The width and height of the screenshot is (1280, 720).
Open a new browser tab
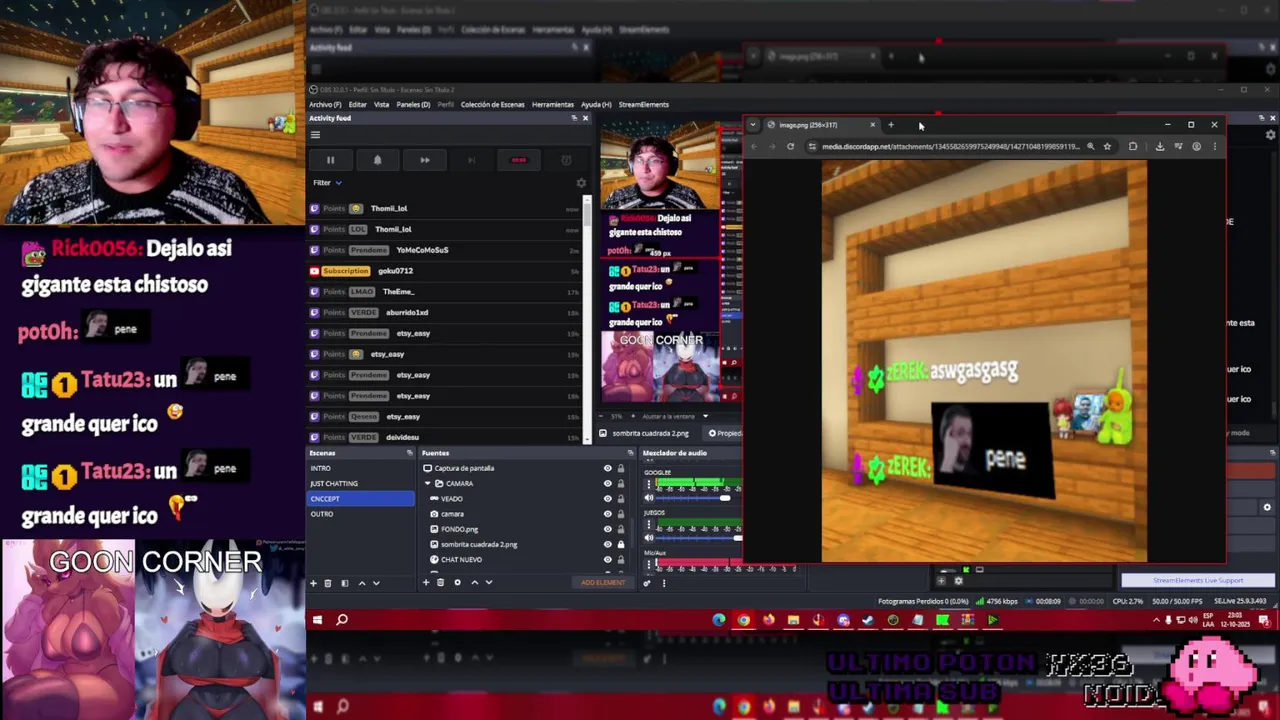tap(890, 125)
